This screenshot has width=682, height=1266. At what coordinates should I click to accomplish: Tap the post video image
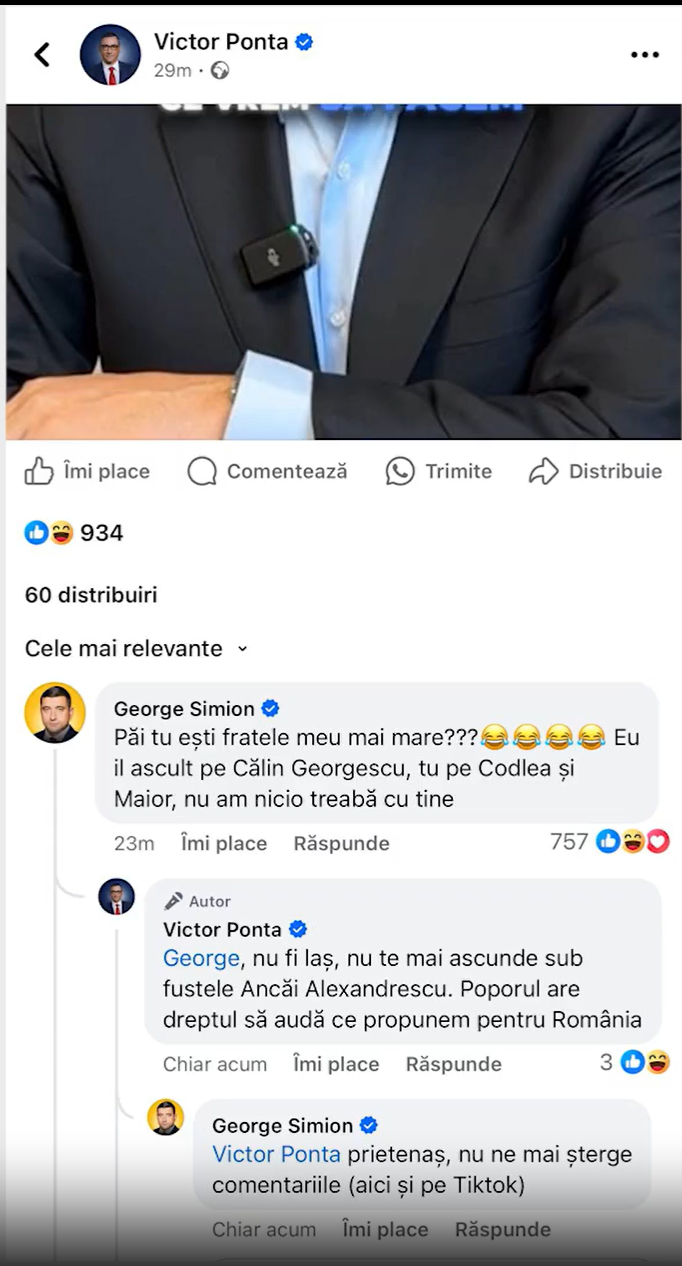tap(343, 272)
